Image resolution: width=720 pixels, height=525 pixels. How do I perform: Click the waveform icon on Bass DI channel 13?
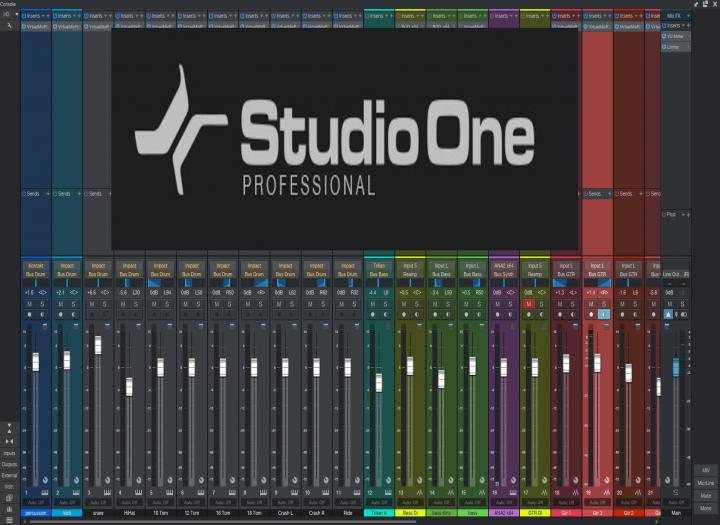[x=420, y=492]
